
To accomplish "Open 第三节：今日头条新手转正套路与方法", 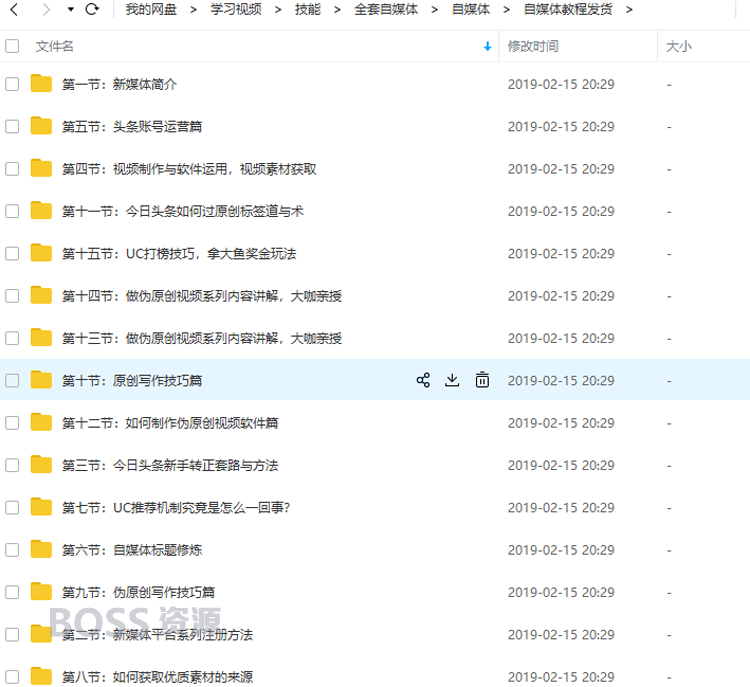I will pos(170,465).
